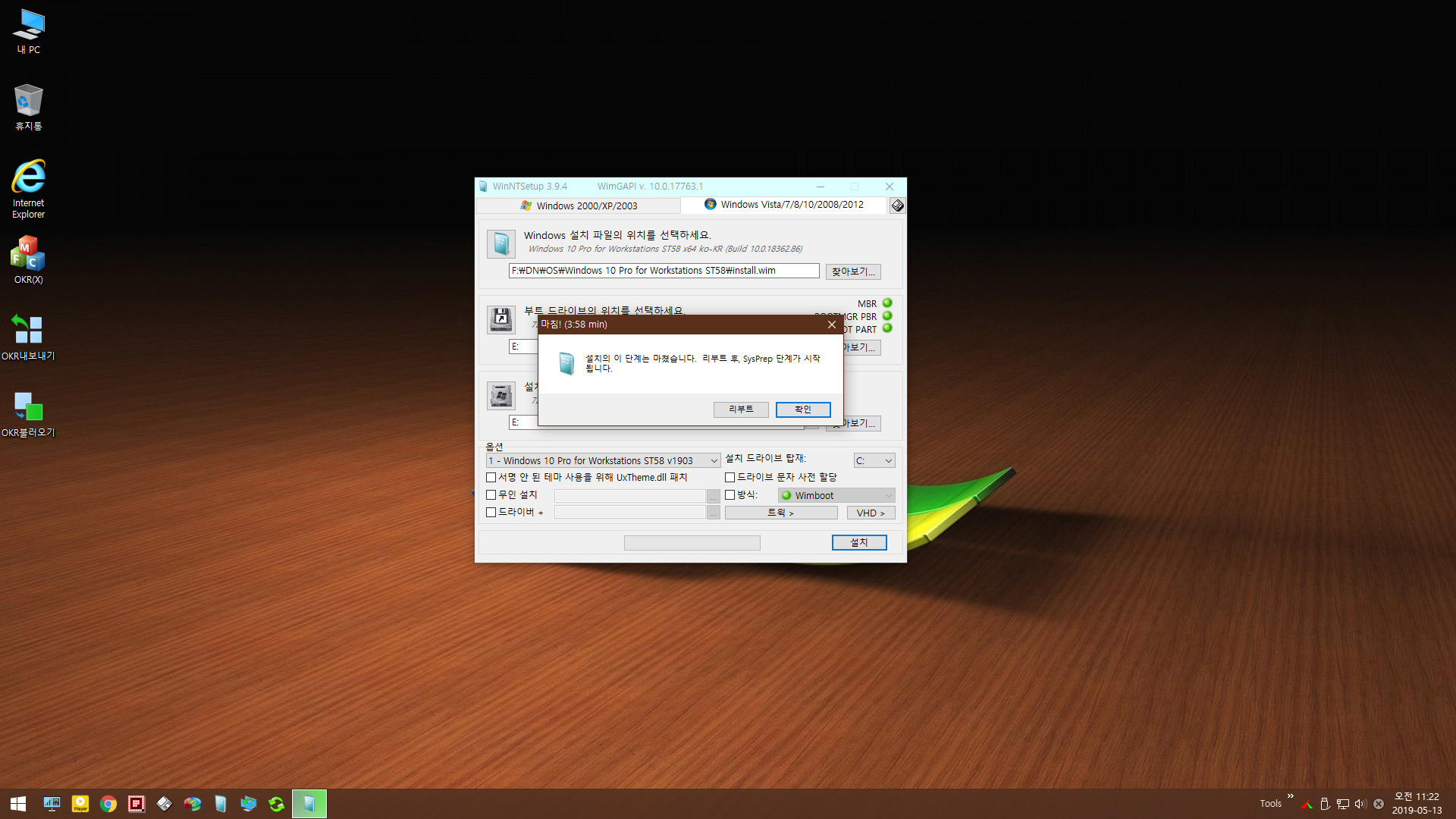Viewport: 1456px width, 819px height.
Task: Click the install source file icon
Action: 501,244
